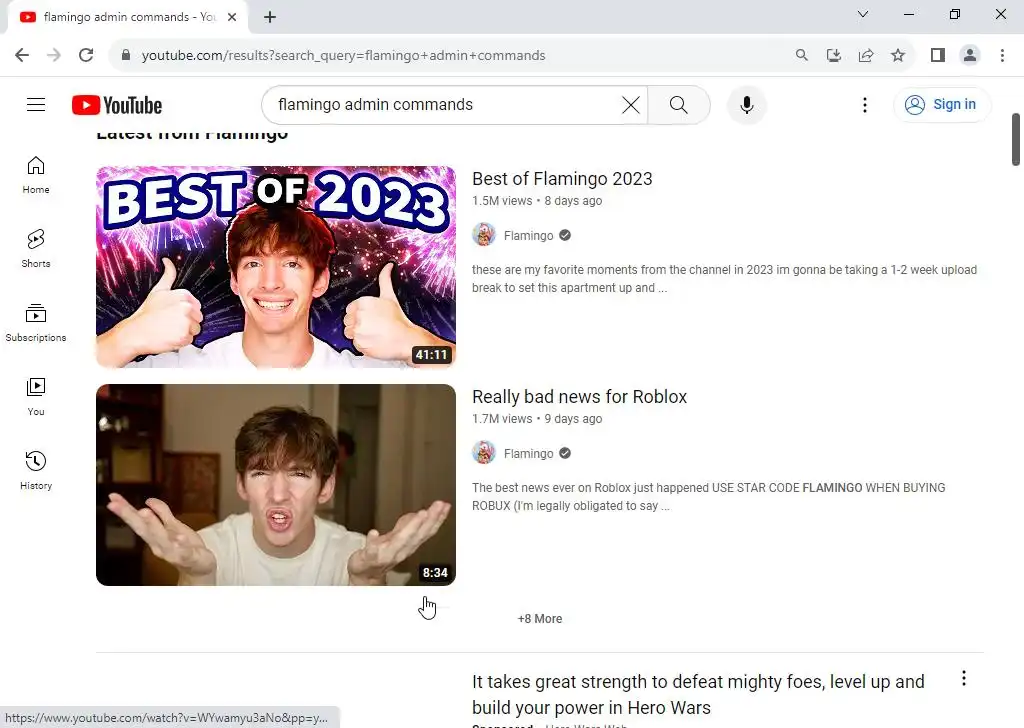The image size is (1024, 728).
Task: Restore down the browser window
Action: point(955,14)
